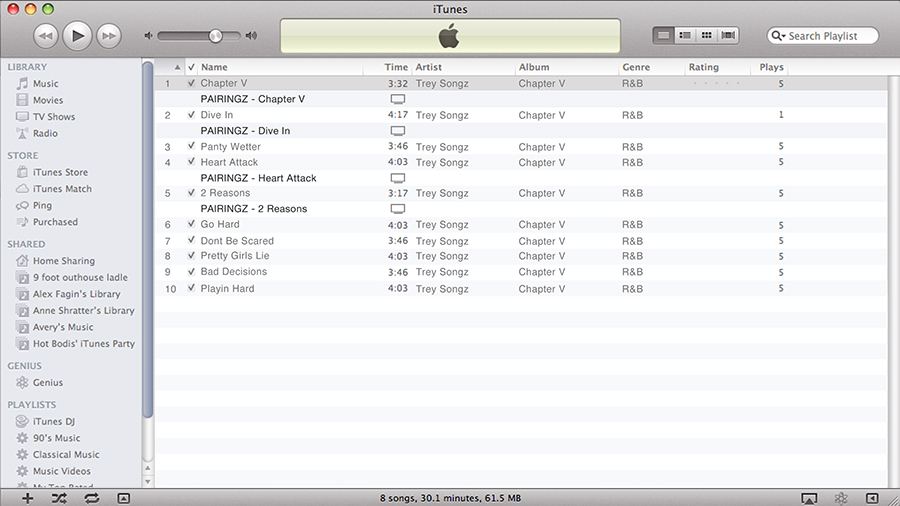900x506 pixels.
Task: Uncheck the Heart Attack checkbox
Action: (191, 162)
